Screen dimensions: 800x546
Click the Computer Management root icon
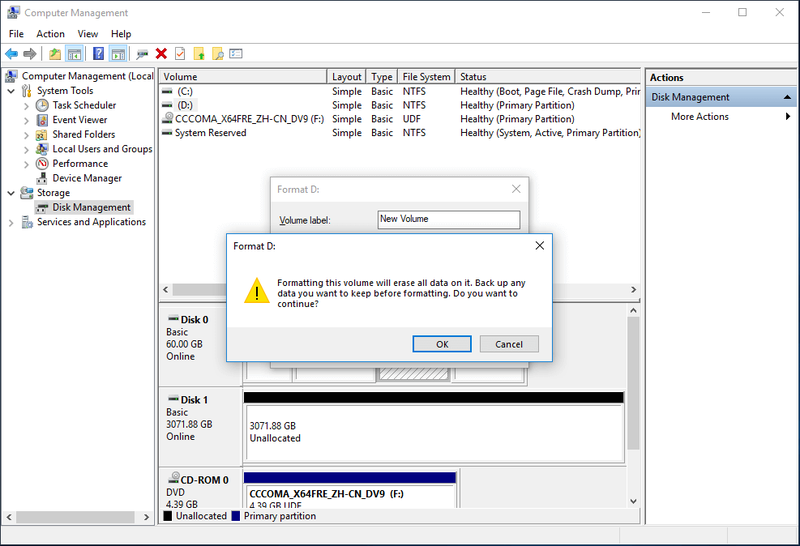(x=11, y=76)
